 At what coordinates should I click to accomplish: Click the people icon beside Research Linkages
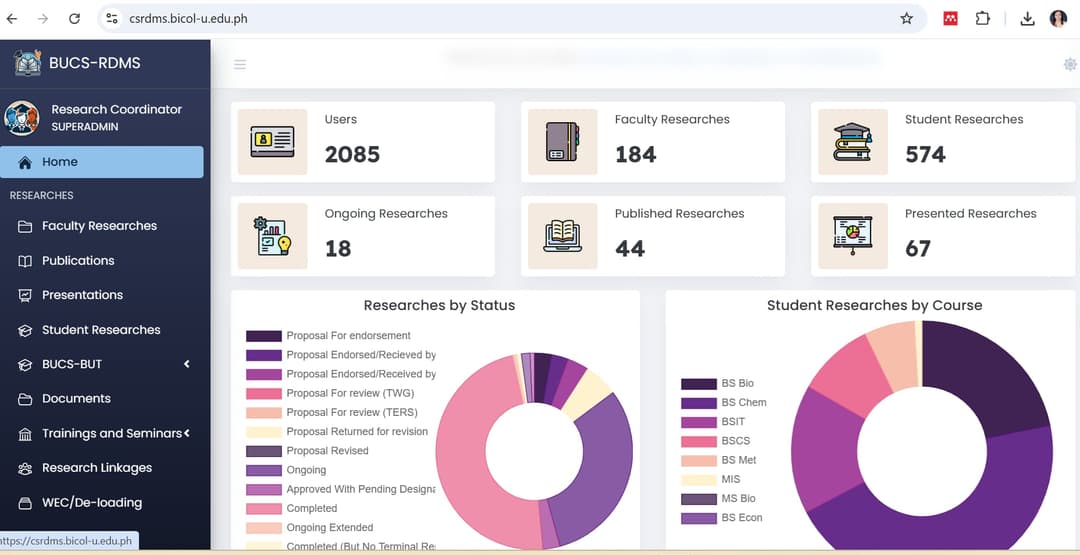coord(25,468)
